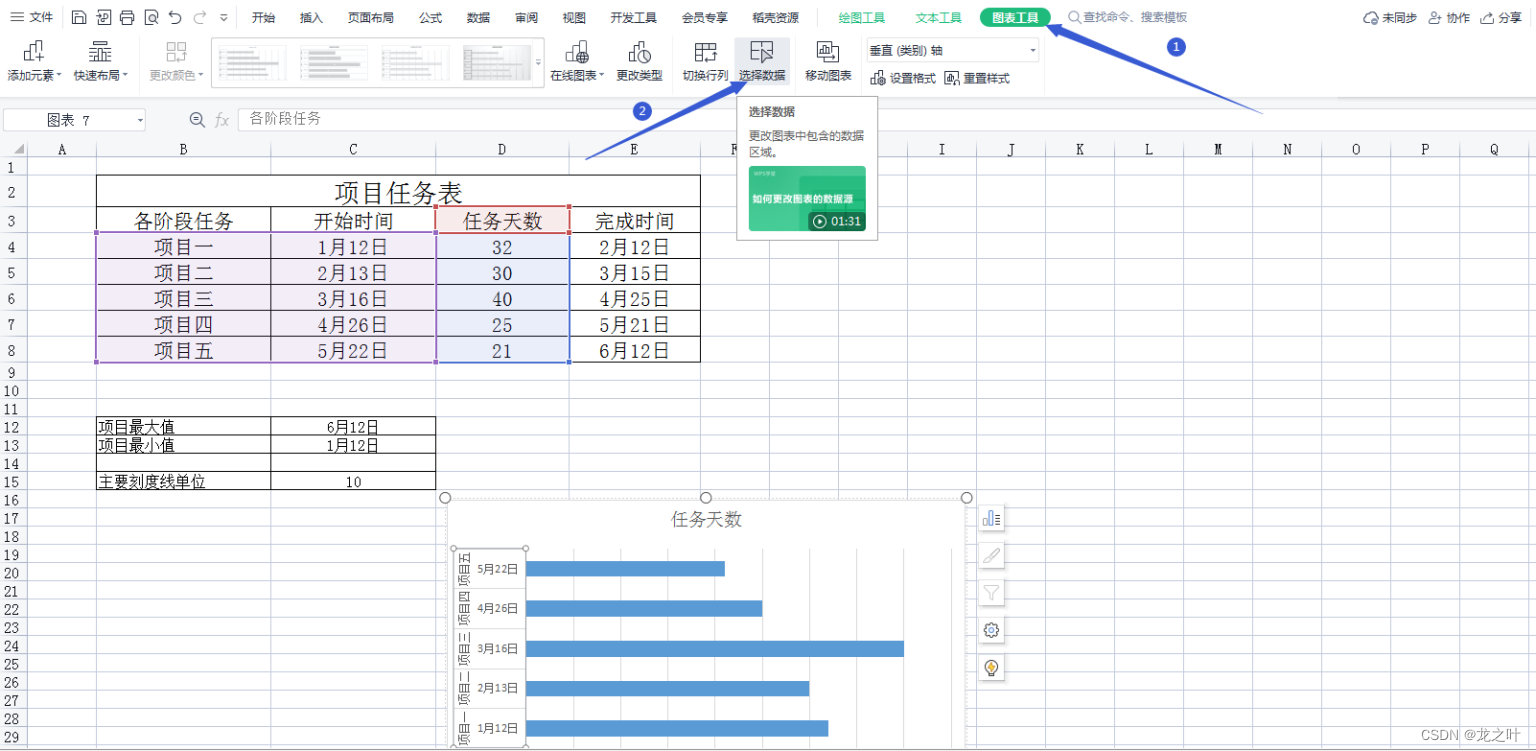
Task: Click the zoom magnifier icon beside fx
Action: click(x=197, y=120)
